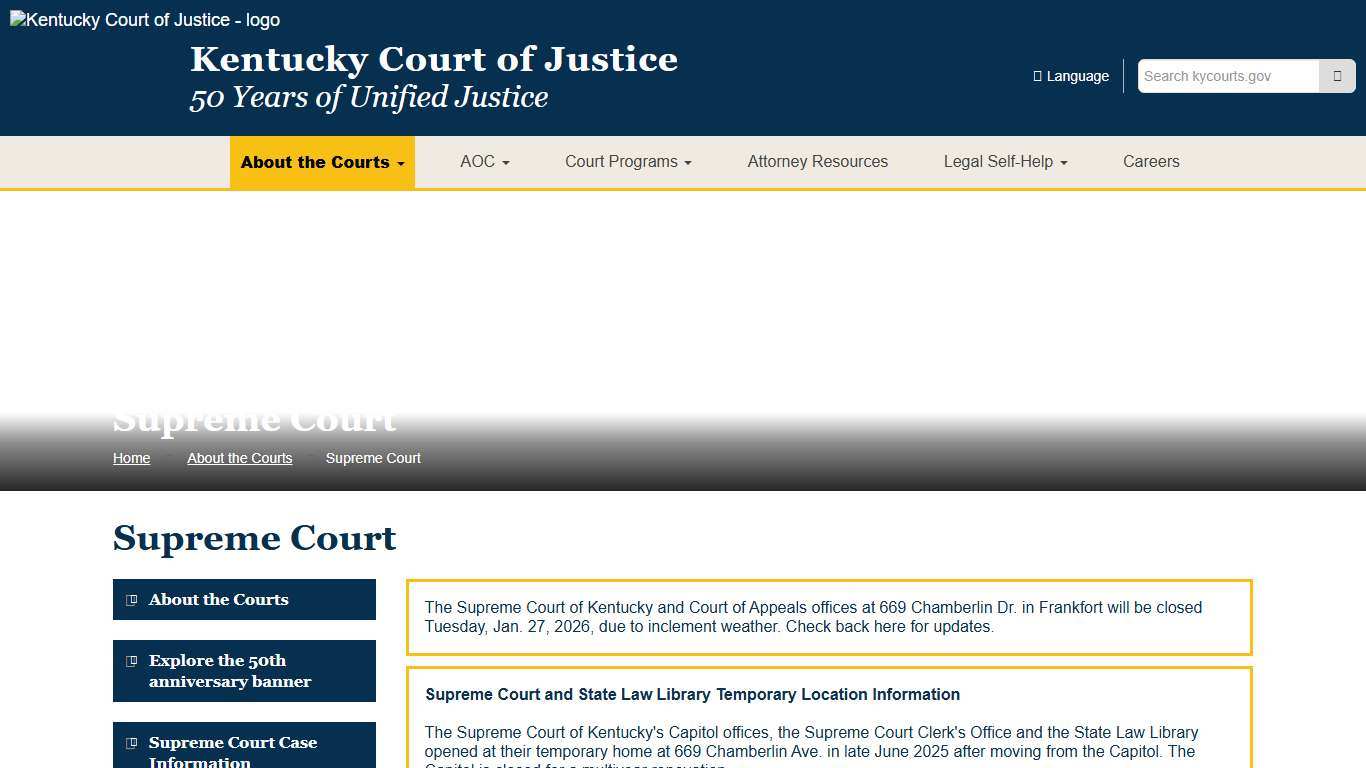Click the Supreme Court Case Information sidebar icon
This screenshot has width=1366, height=768.
point(131,743)
